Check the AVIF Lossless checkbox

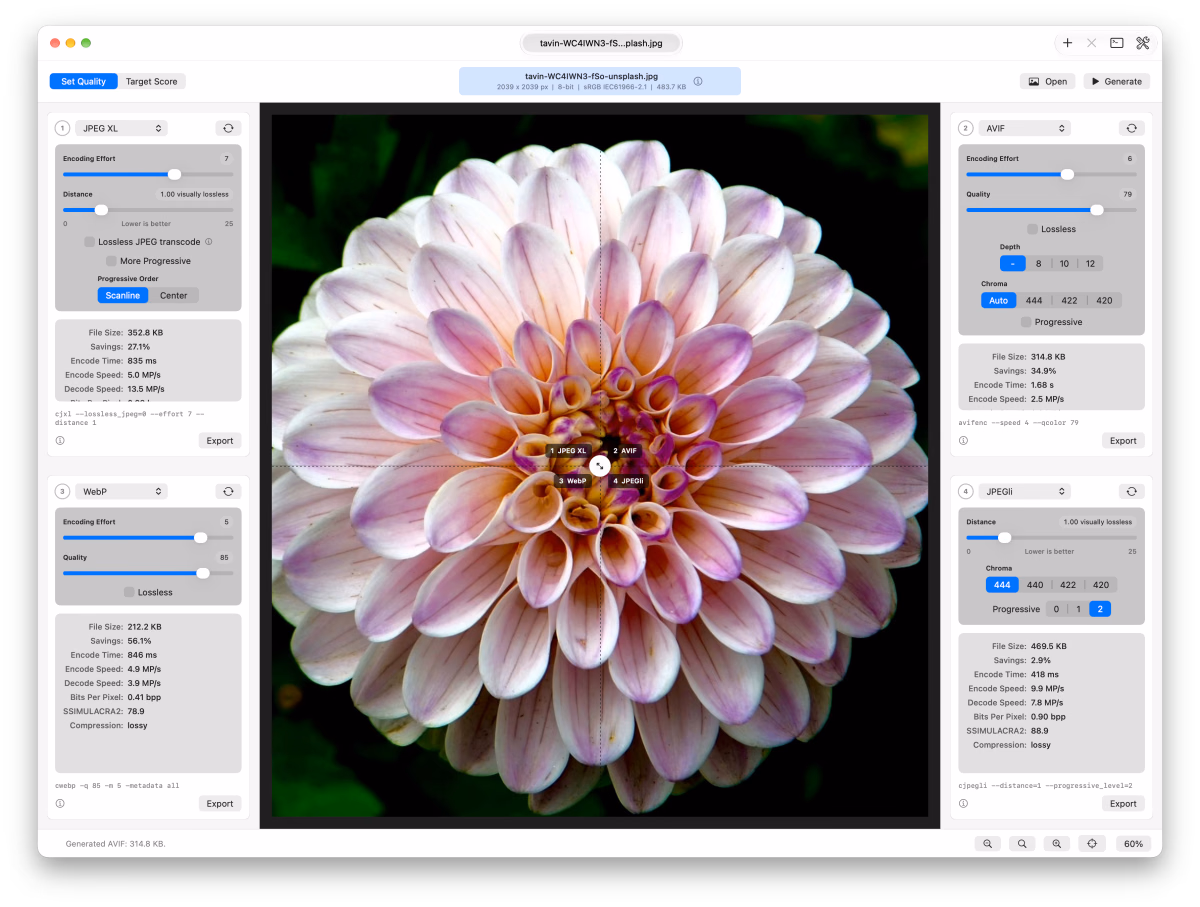pyautogui.click(x=1033, y=229)
